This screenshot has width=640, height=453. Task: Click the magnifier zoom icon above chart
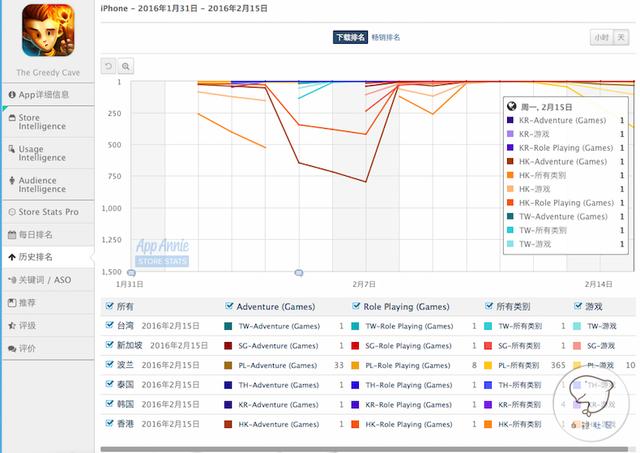click(126, 66)
